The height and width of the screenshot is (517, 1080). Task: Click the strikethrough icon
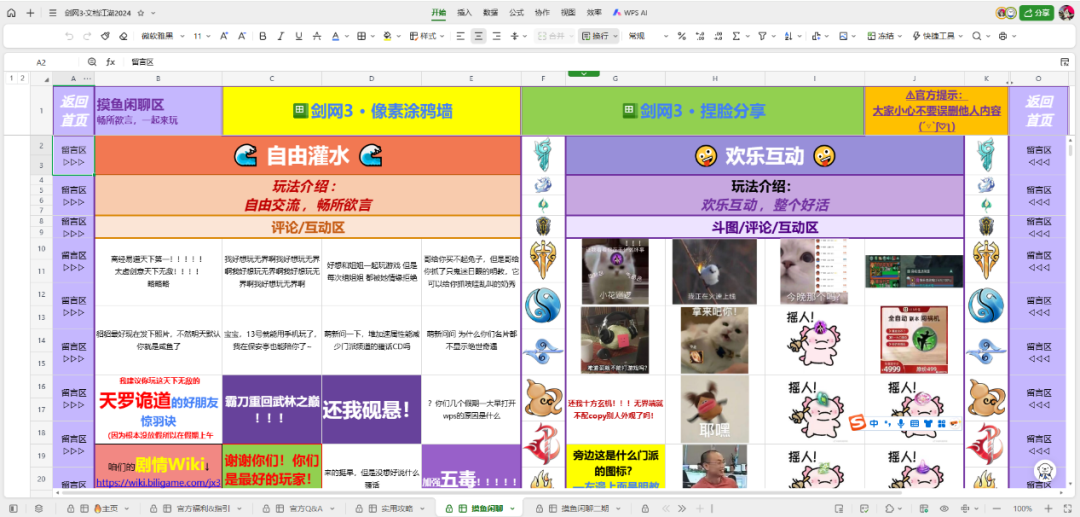pyautogui.click(x=316, y=36)
